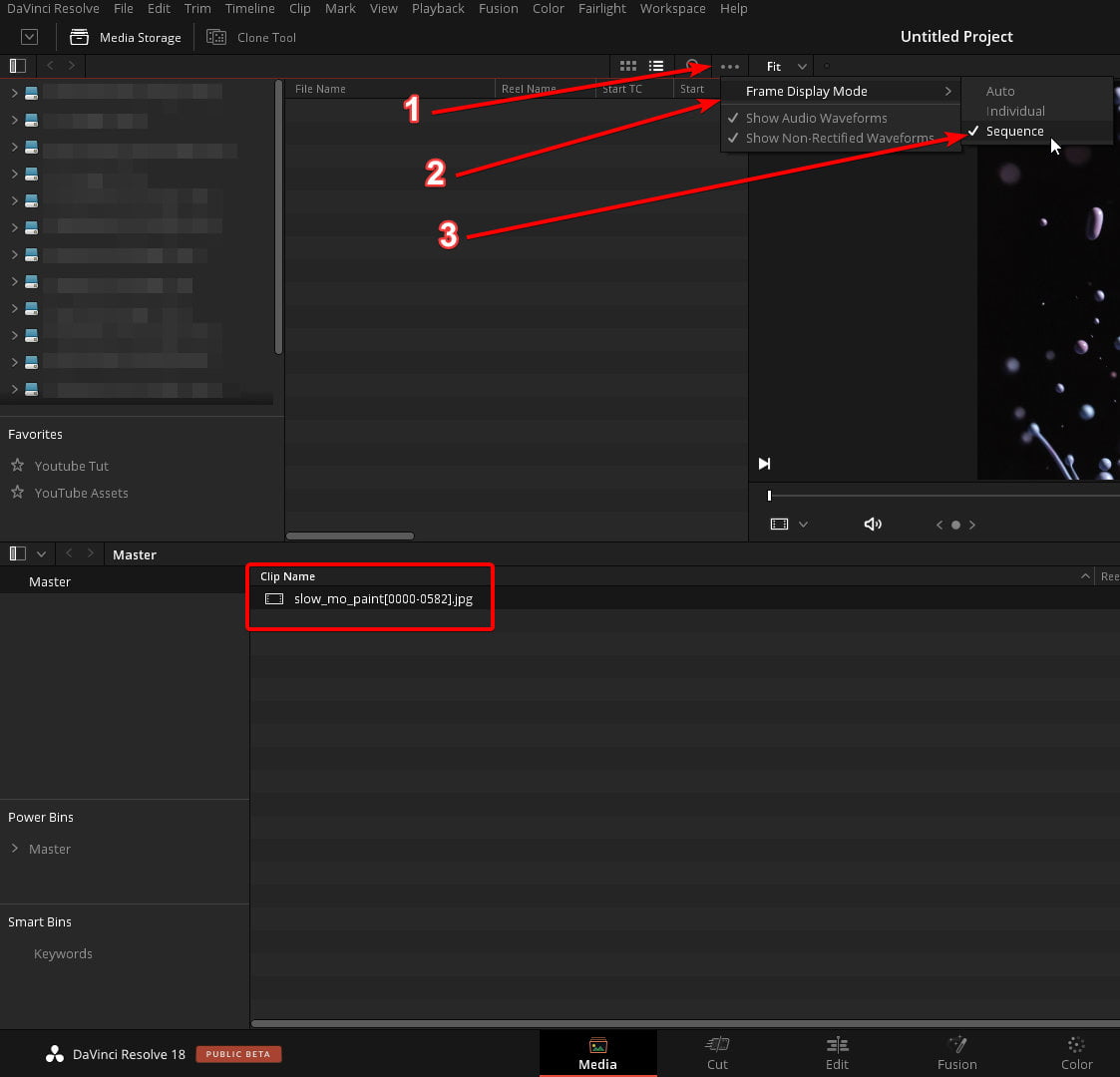
Task: Switch Media Storage to grid view
Action: (628, 65)
